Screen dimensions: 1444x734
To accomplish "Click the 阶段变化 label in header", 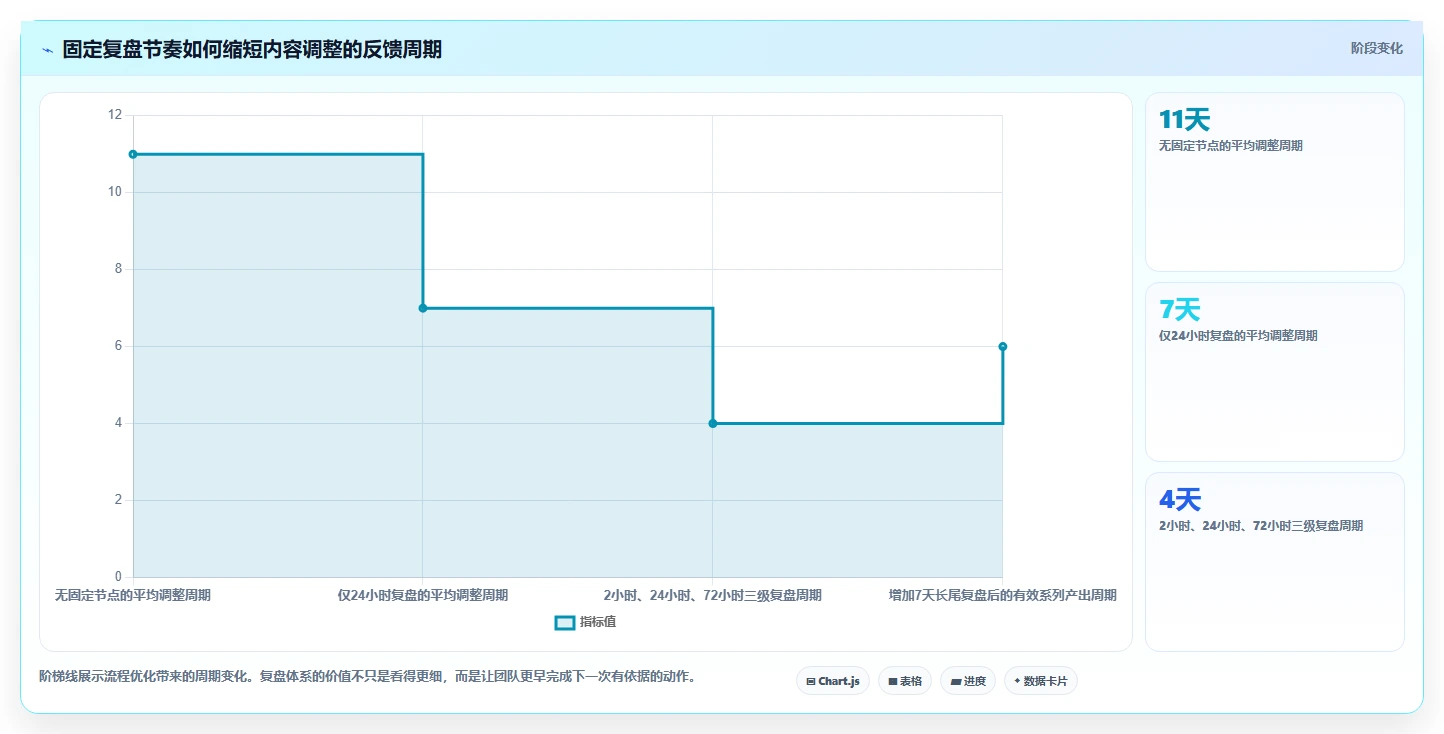I will pyautogui.click(x=1376, y=48).
